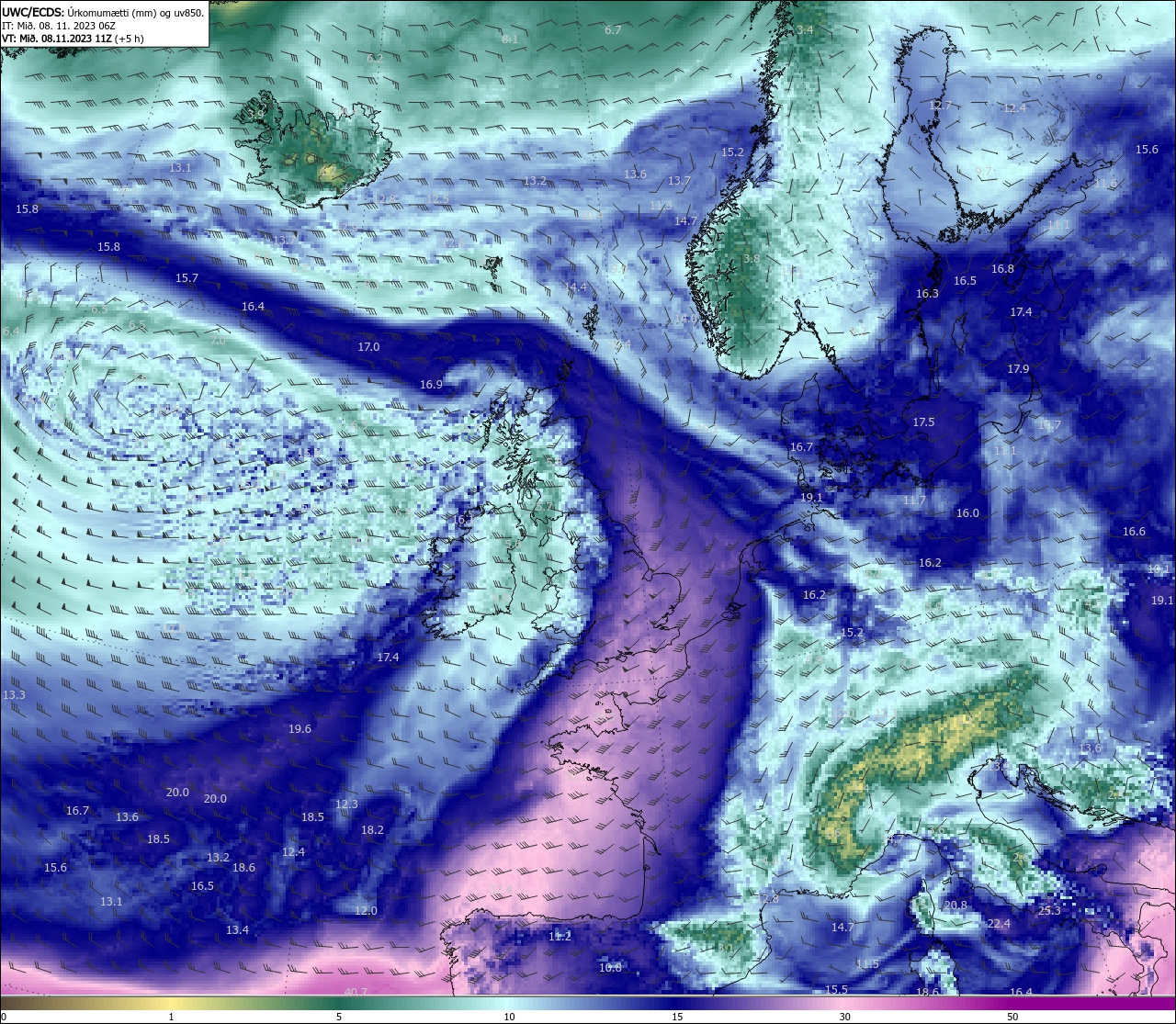Click the map value '3.4'
Viewport: 1176px width, 1024px height.
(805, 30)
